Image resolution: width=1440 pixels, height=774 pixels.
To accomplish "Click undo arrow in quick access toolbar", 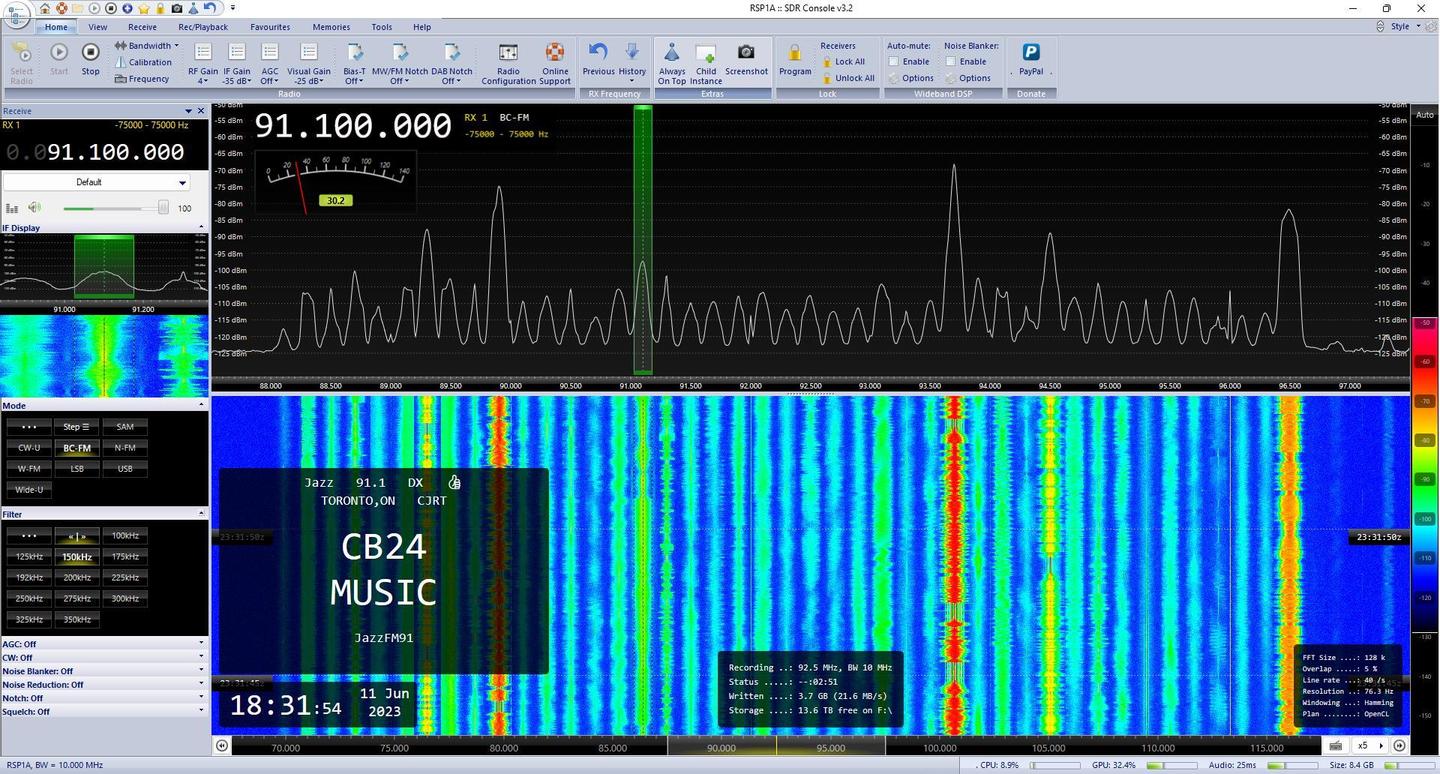I will [x=209, y=8].
